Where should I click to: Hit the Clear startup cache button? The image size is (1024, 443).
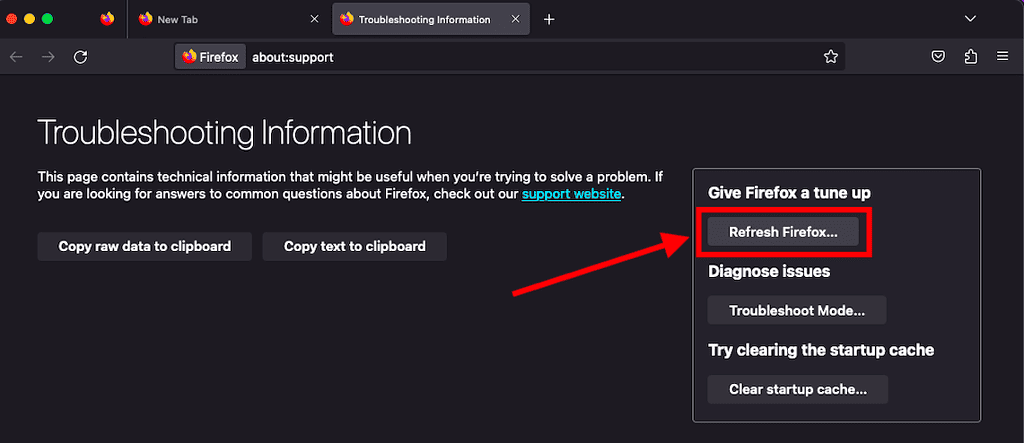click(797, 389)
